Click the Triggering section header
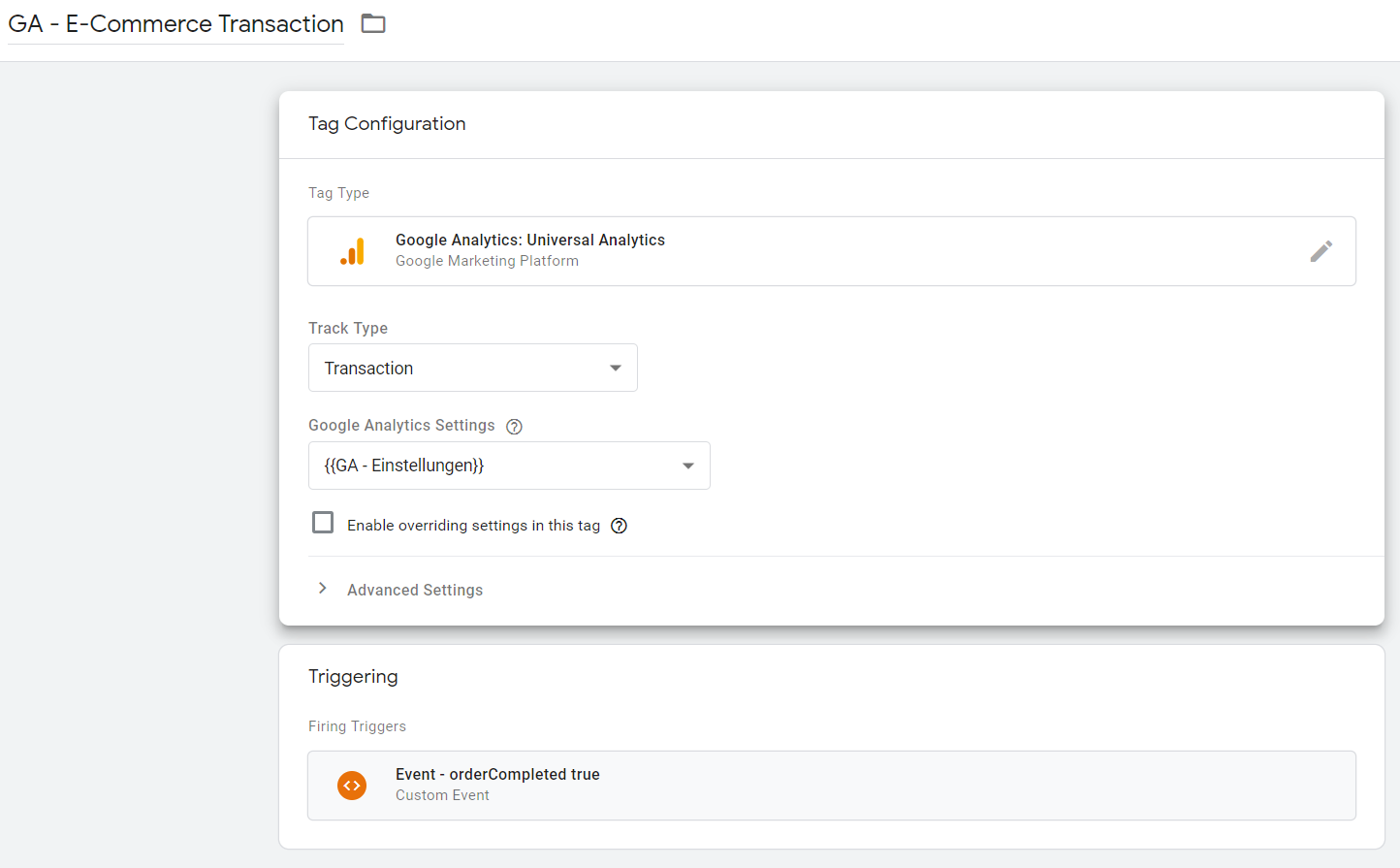Screen dimensions: 1400x868 (x=353, y=676)
